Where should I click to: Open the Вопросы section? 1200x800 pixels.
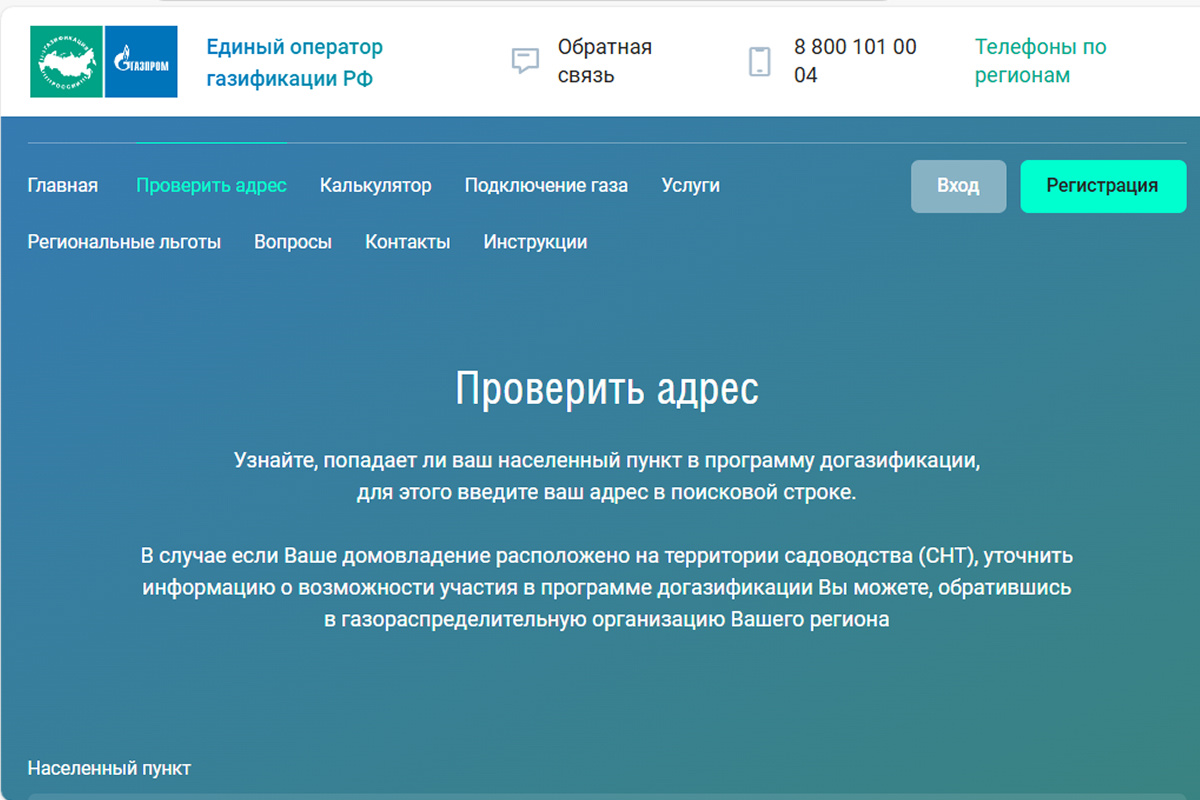click(293, 241)
